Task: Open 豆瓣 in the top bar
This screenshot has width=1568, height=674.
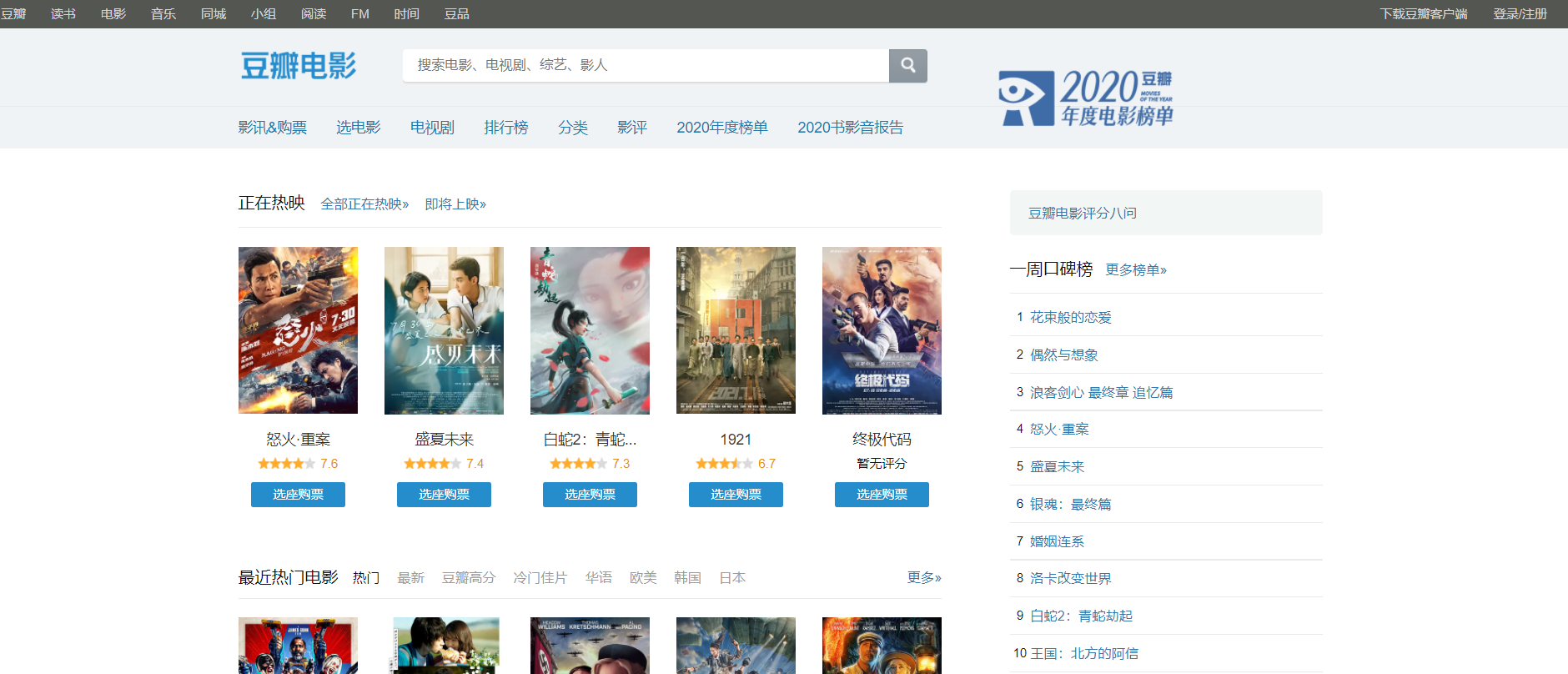Action: point(13,14)
